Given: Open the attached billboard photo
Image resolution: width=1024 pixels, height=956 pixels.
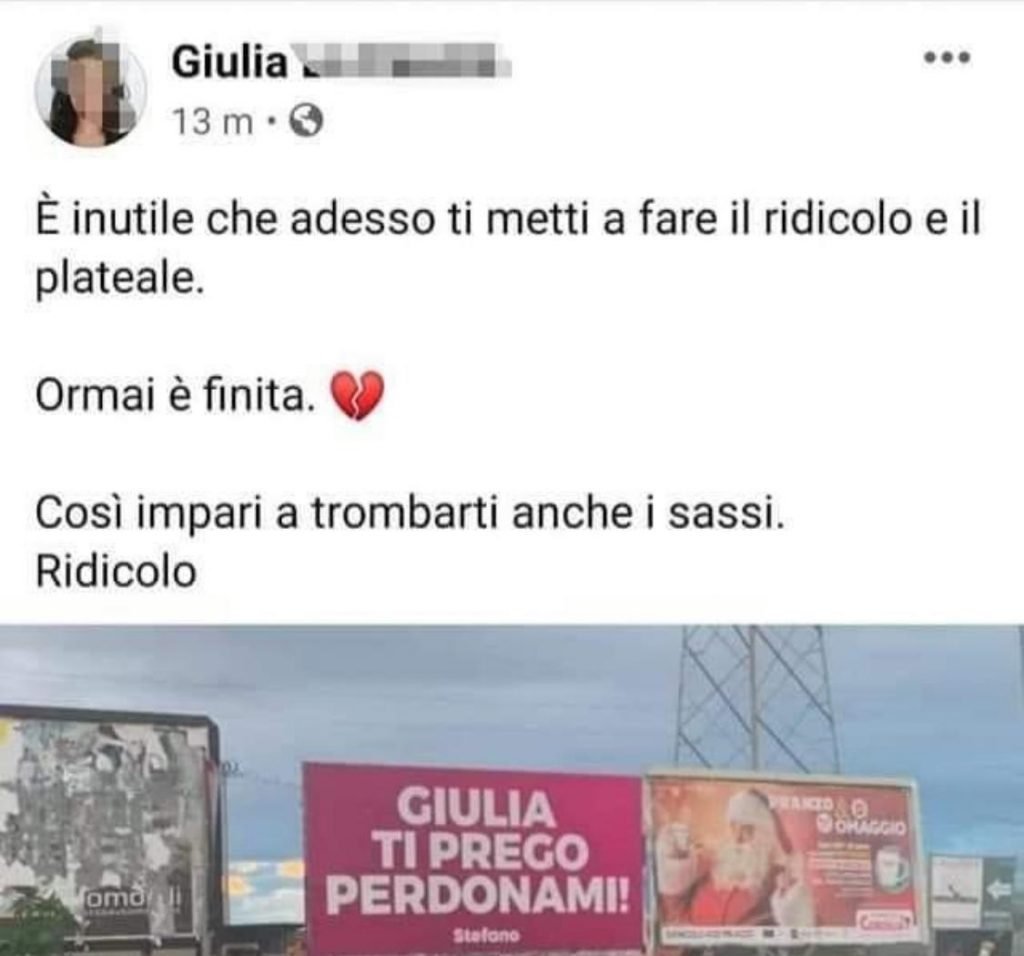Looking at the screenshot, I should [512, 790].
